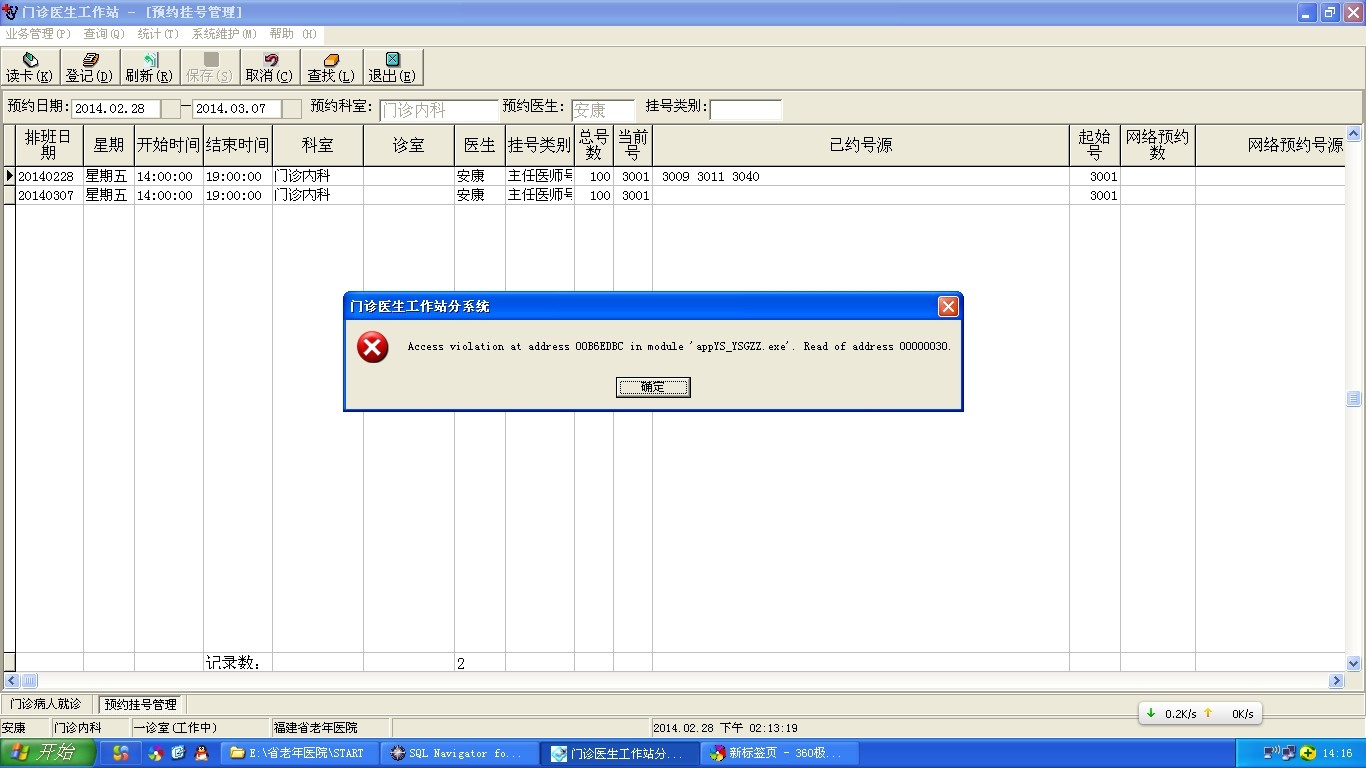The width and height of the screenshot is (1366, 768).
Task: Select the 20140228 schedule row date cell
Action: tap(49, 176)
